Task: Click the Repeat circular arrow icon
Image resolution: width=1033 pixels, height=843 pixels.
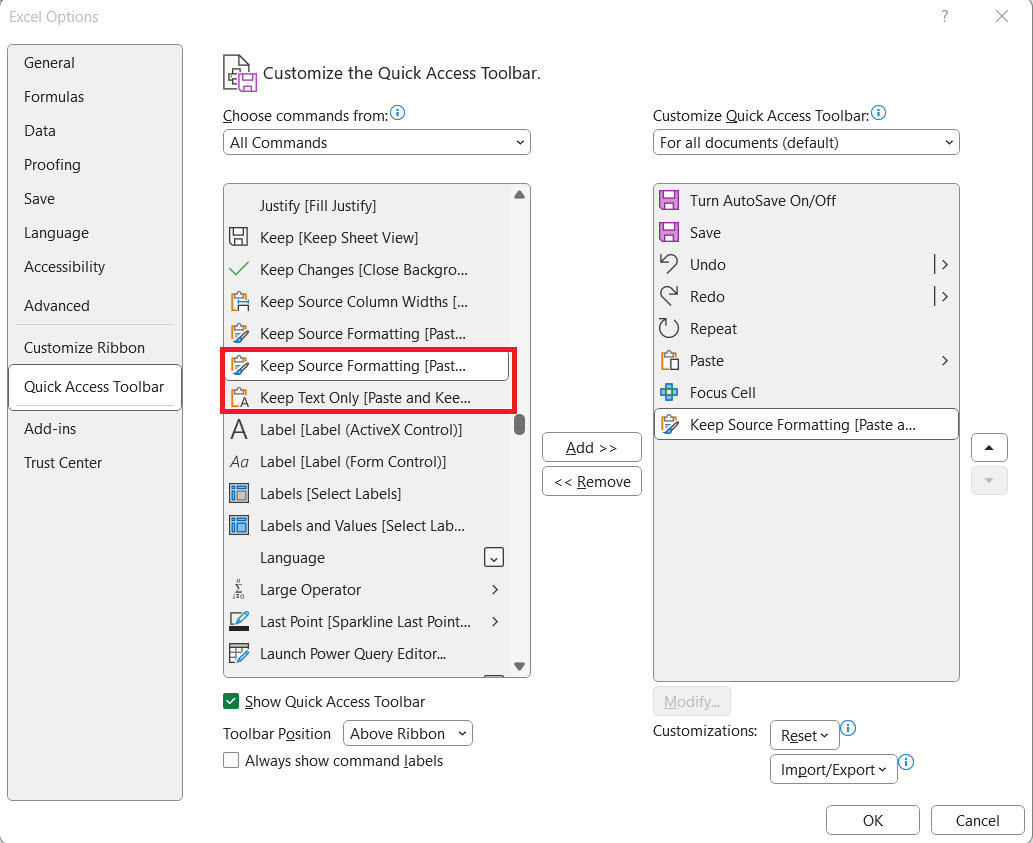Action: tap(669, 328)
